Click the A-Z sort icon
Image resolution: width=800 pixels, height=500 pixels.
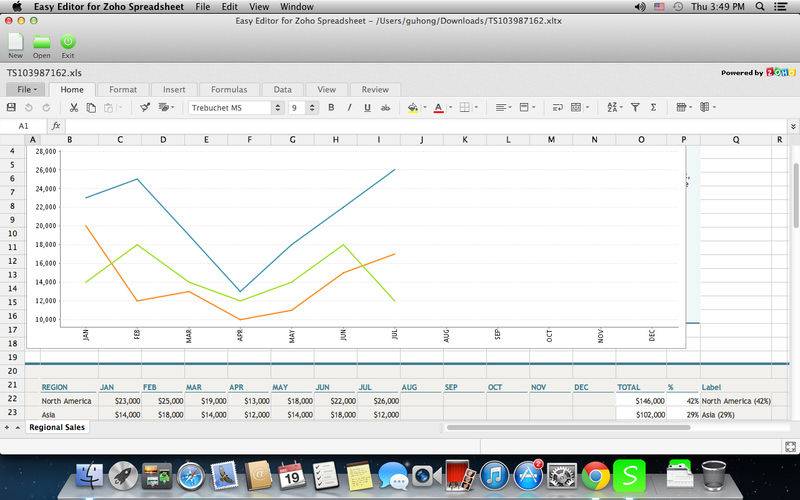[x=612, y=107]
